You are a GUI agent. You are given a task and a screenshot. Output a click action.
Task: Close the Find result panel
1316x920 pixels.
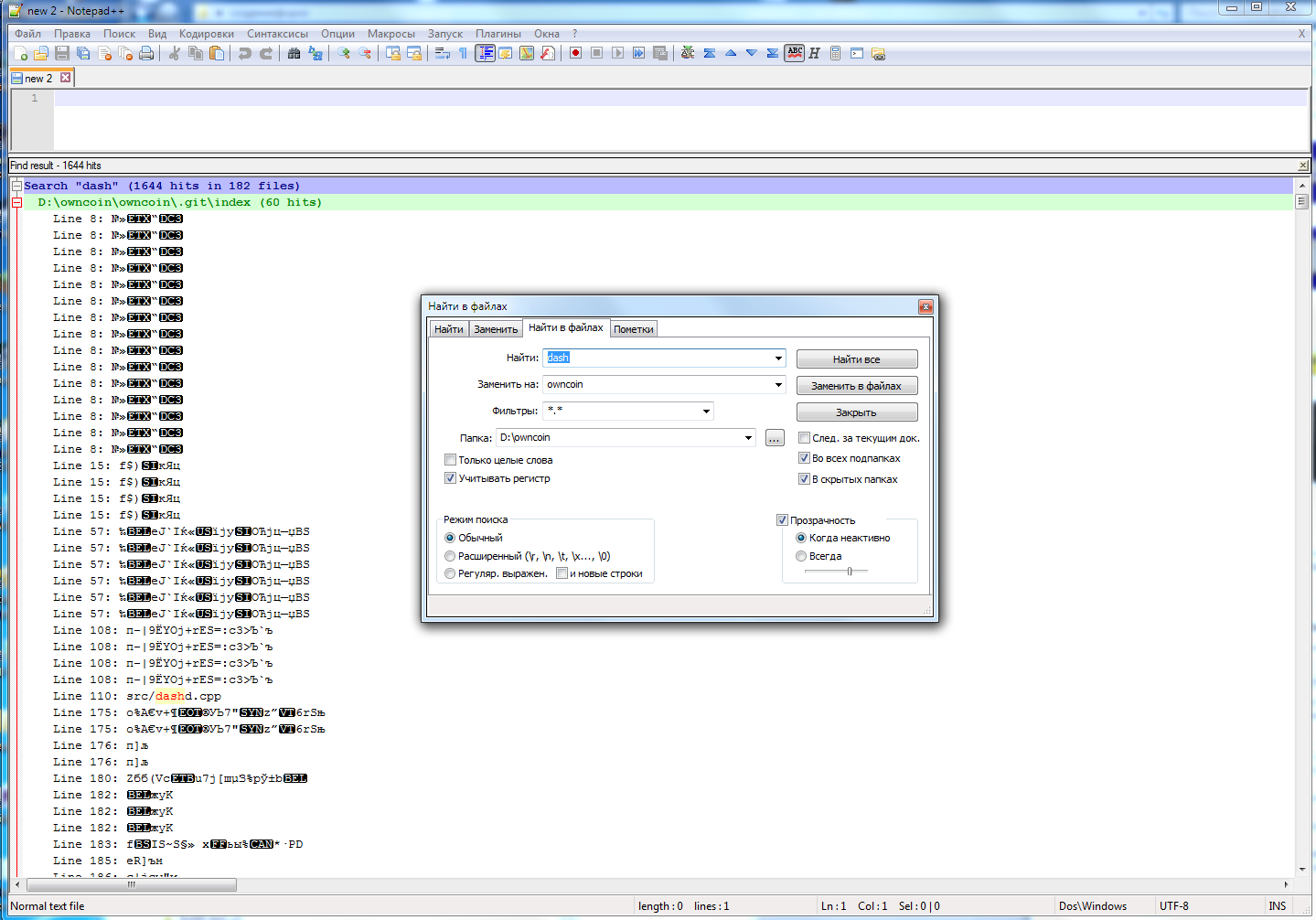(x=1303, y=166)
